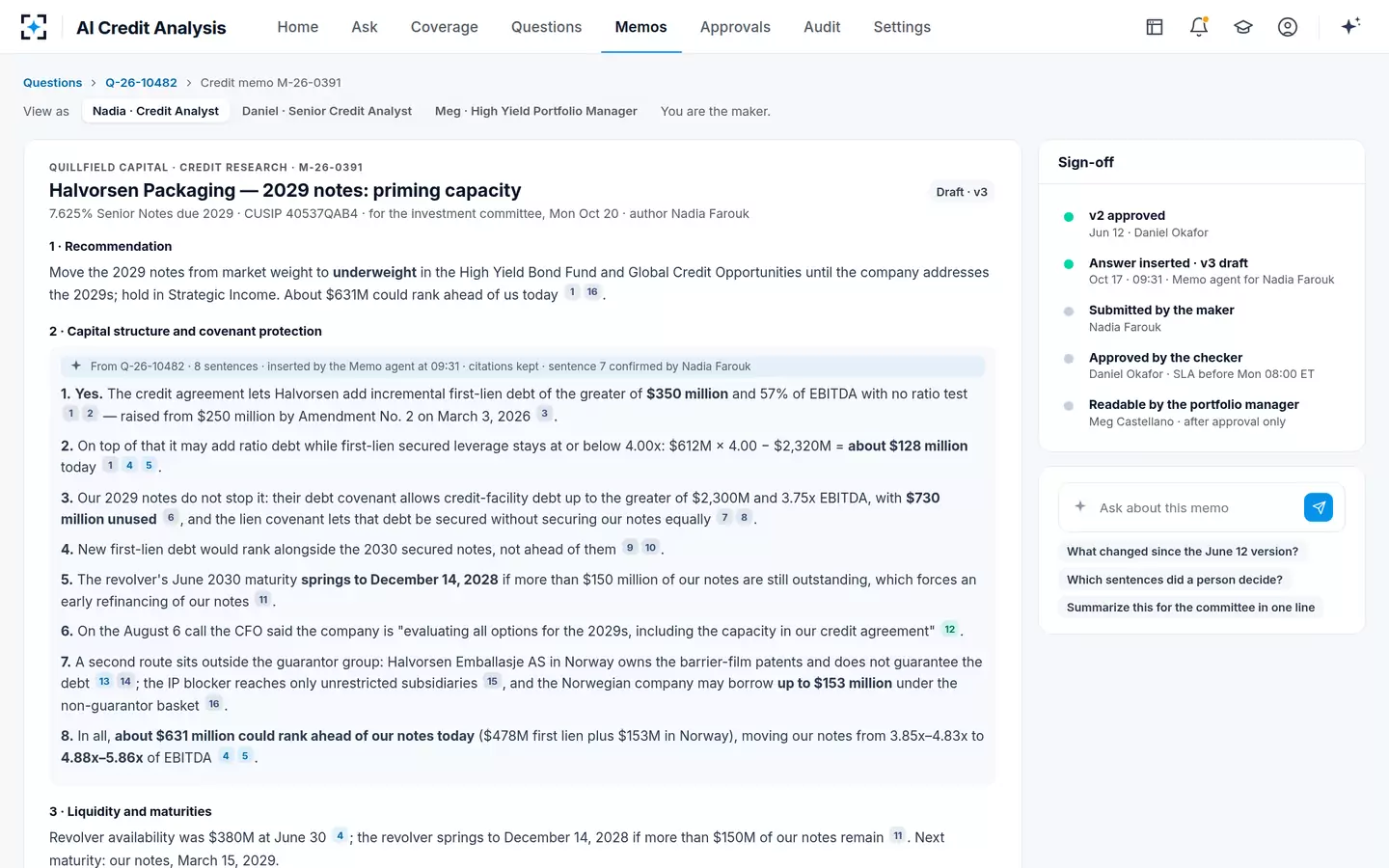Ask what changed since June 12 version
The height and width of the screenshot is (868, 1389).
coord(1183,552)
